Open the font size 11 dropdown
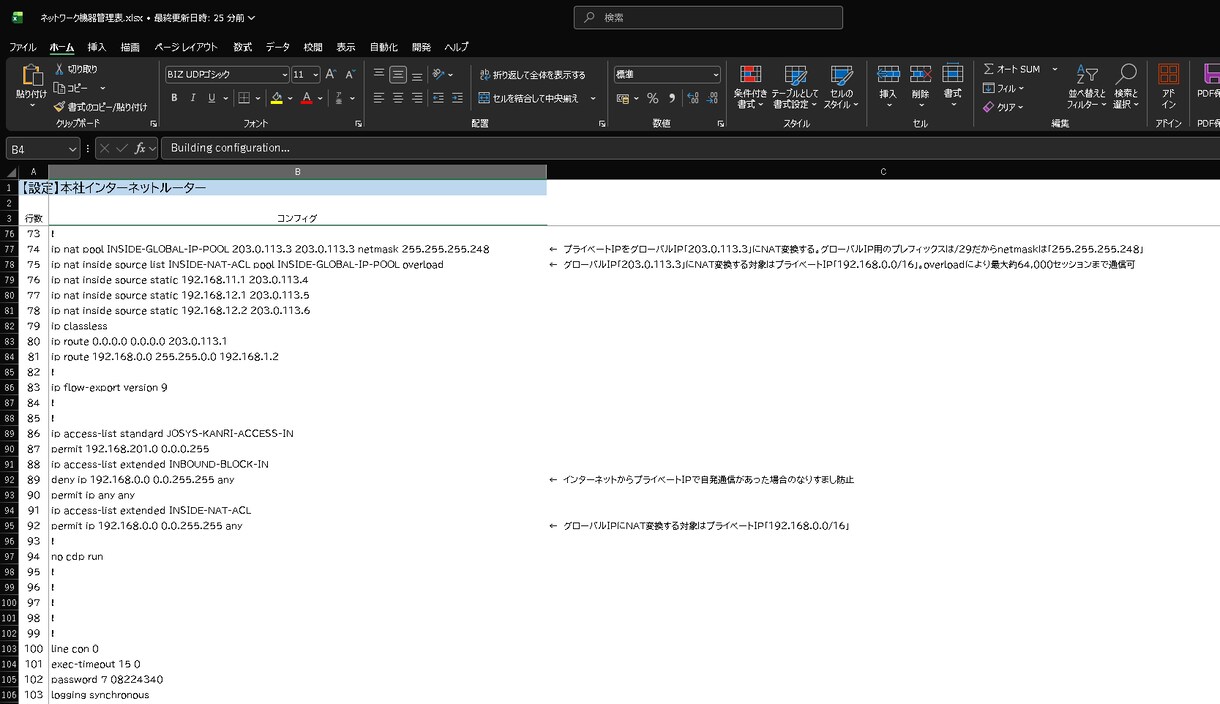1220x704 pixels. [x=316, y=75]
